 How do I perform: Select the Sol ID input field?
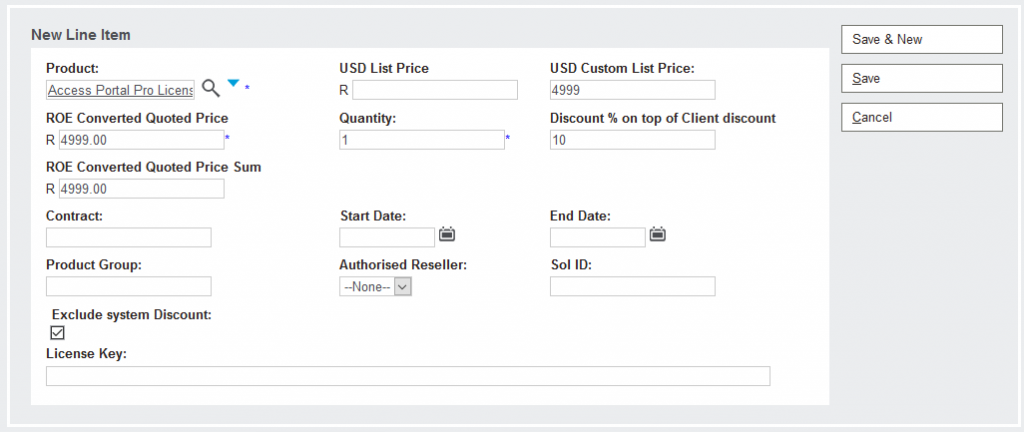point(632,287)
